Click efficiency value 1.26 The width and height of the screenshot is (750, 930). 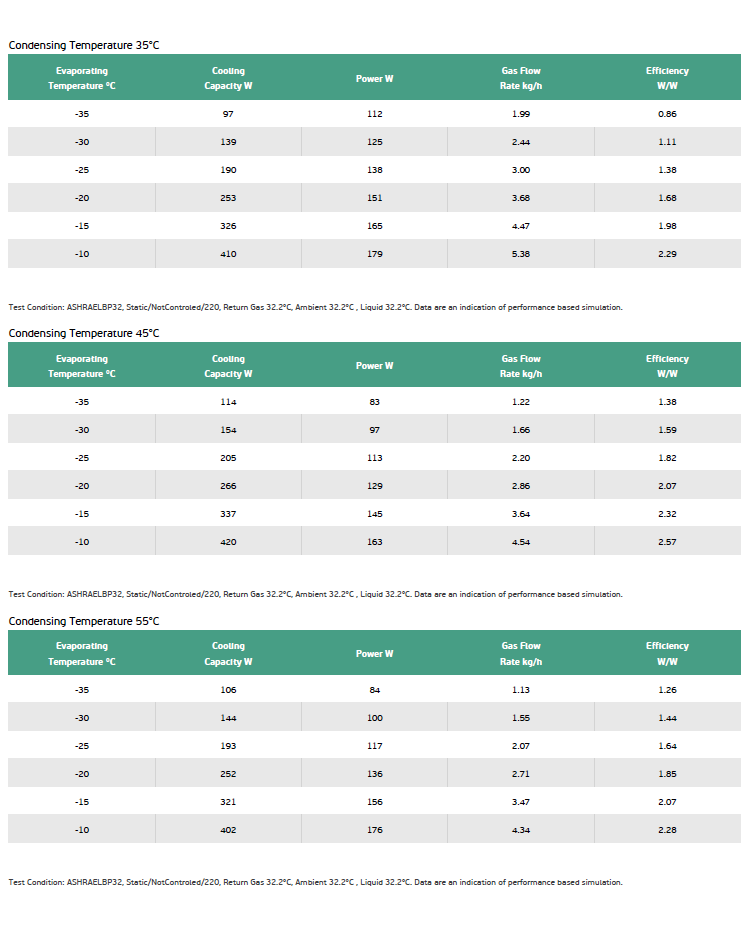click(667, 690)
